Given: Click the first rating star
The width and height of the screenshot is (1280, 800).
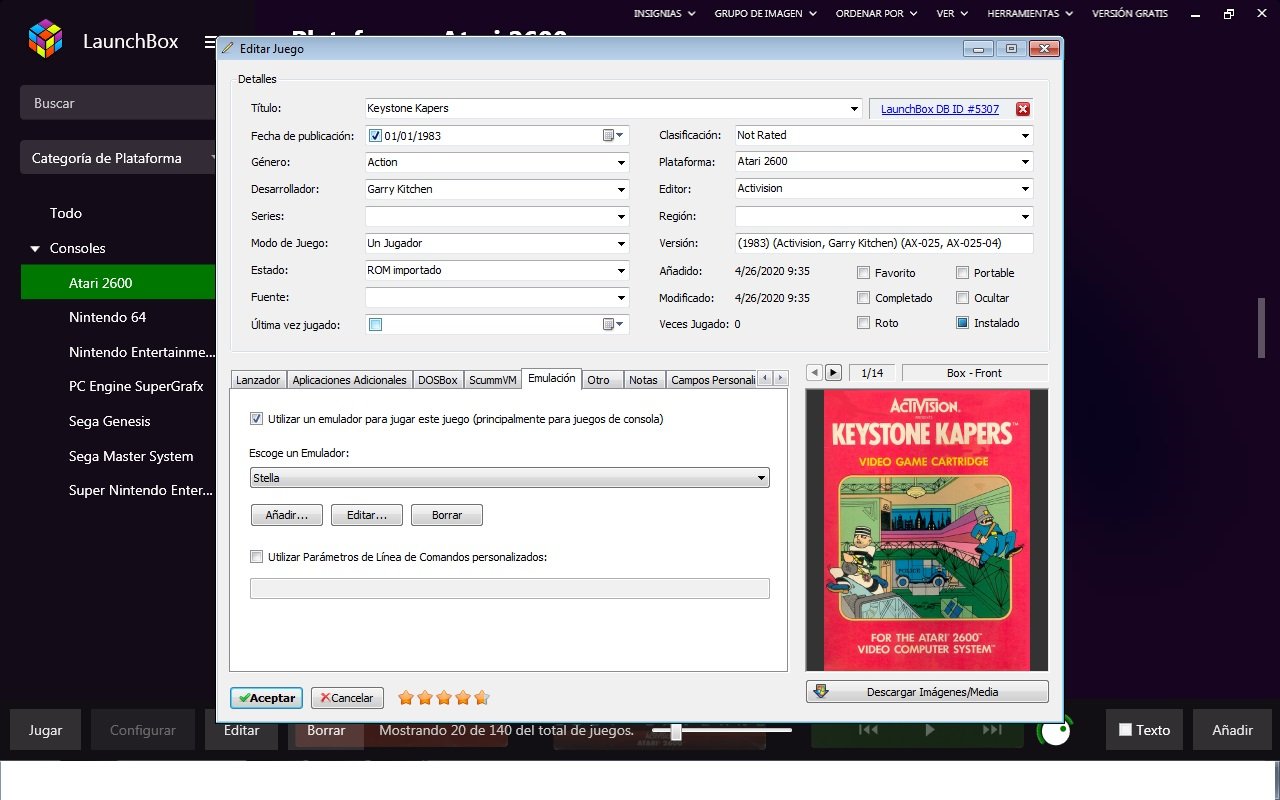Looking at the screenshot, I should 406,698.
